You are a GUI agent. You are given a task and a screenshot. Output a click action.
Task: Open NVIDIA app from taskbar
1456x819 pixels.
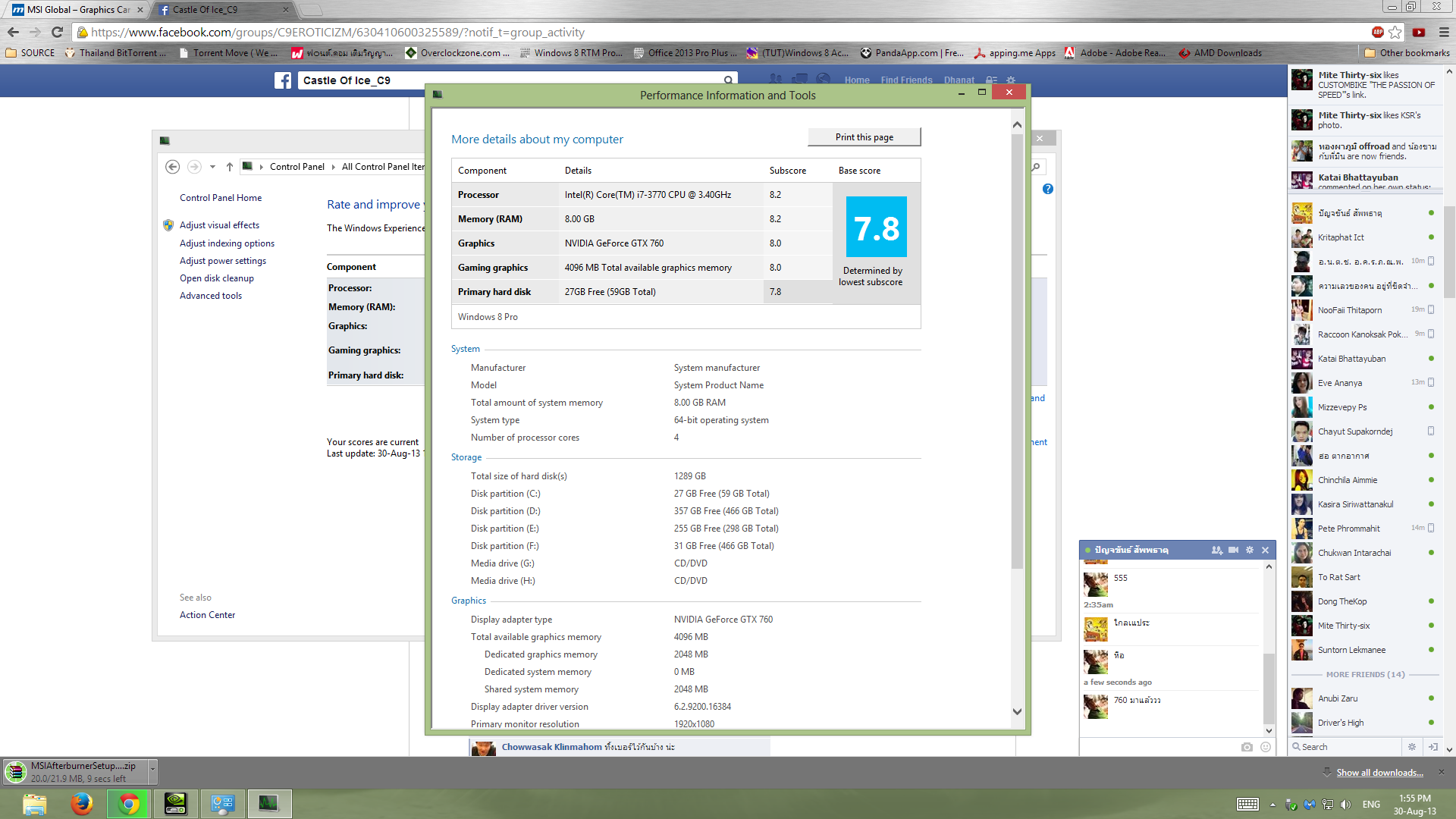tap(175, 803)
